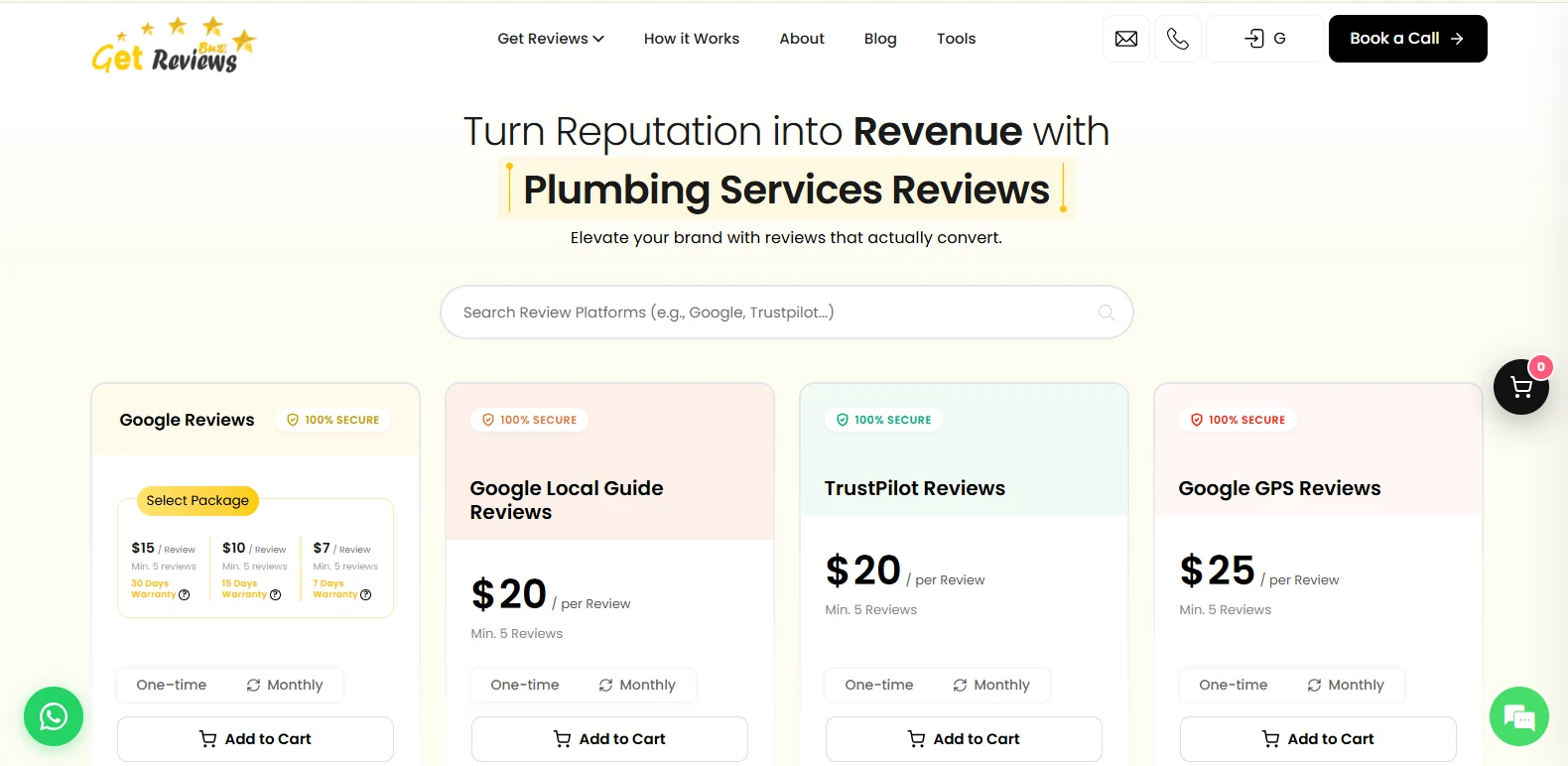Click the email envelope icon in header
The width and height of the screenshot is (1568, 766).
click(x=1126, y=39)
